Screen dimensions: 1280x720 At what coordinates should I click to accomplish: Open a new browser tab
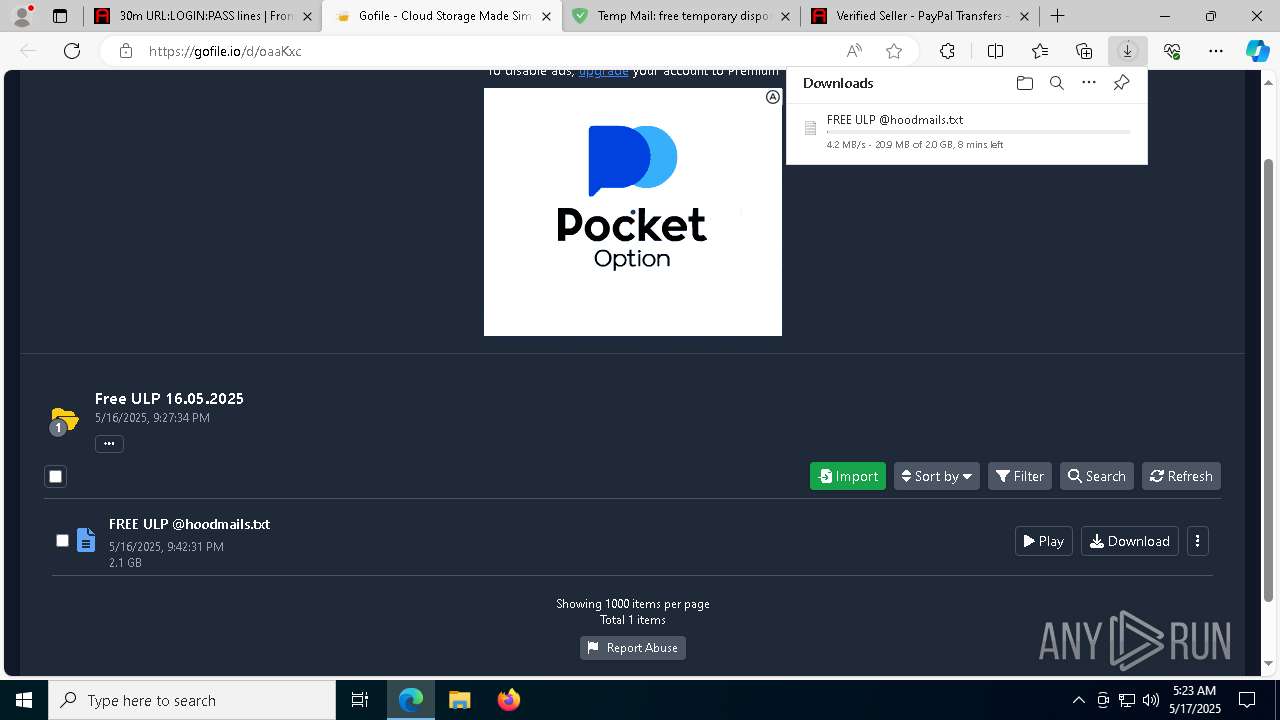pyautogui.click(x=1057, y=16)
